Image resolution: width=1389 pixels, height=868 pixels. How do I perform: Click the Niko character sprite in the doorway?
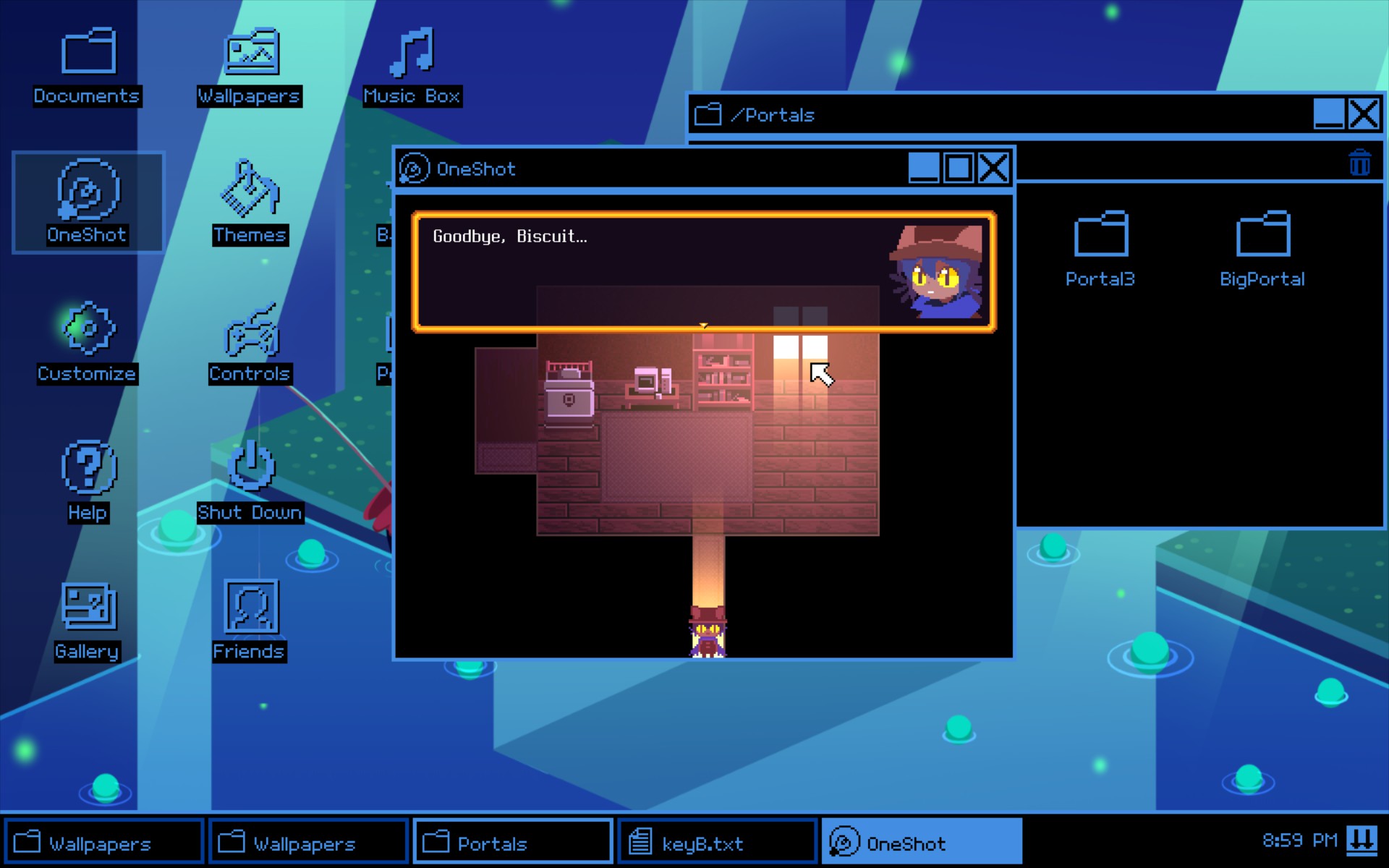[x=708, y=631]
